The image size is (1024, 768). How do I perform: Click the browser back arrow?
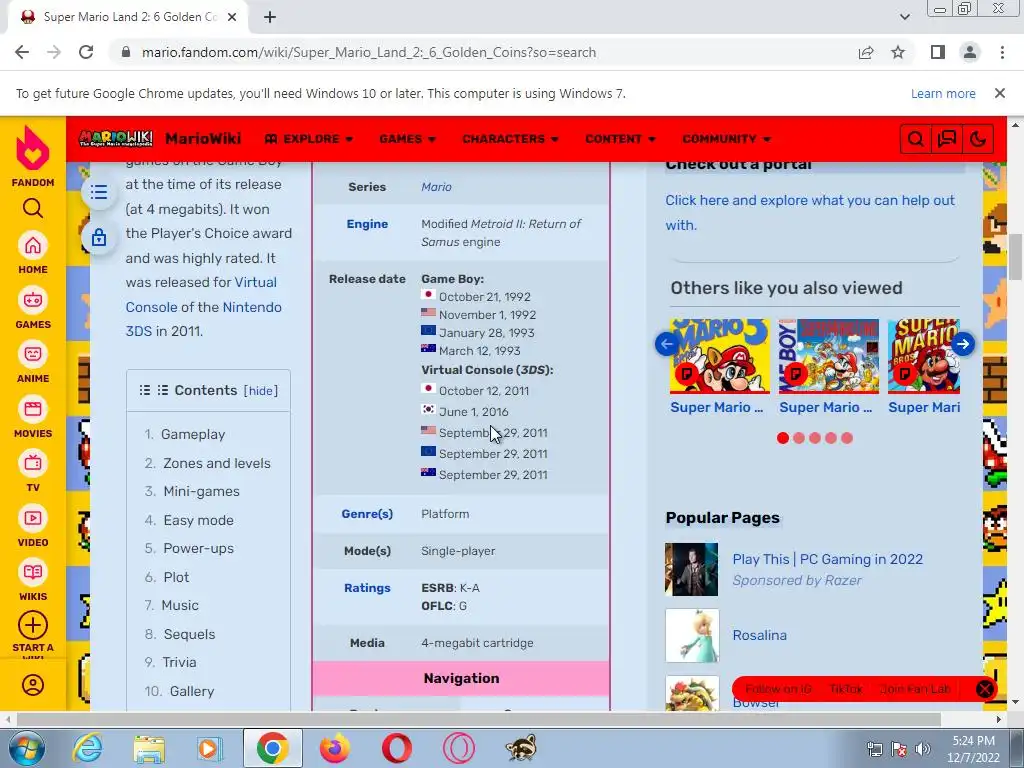[x=22, y=52]
